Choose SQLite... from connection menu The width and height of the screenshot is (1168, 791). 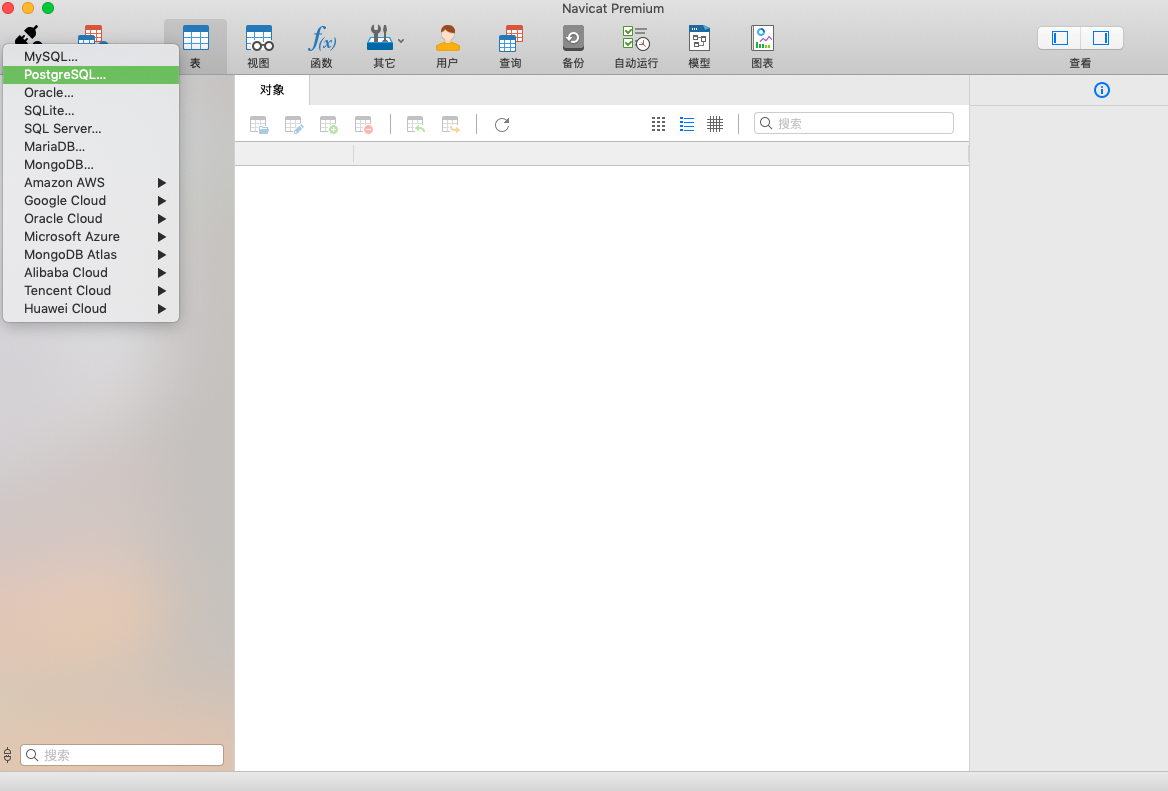(91, 110)
